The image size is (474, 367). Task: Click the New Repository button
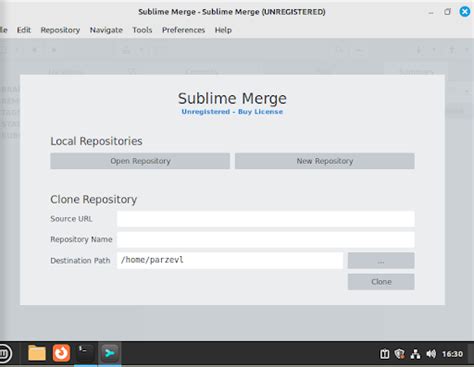pos(325,161)
